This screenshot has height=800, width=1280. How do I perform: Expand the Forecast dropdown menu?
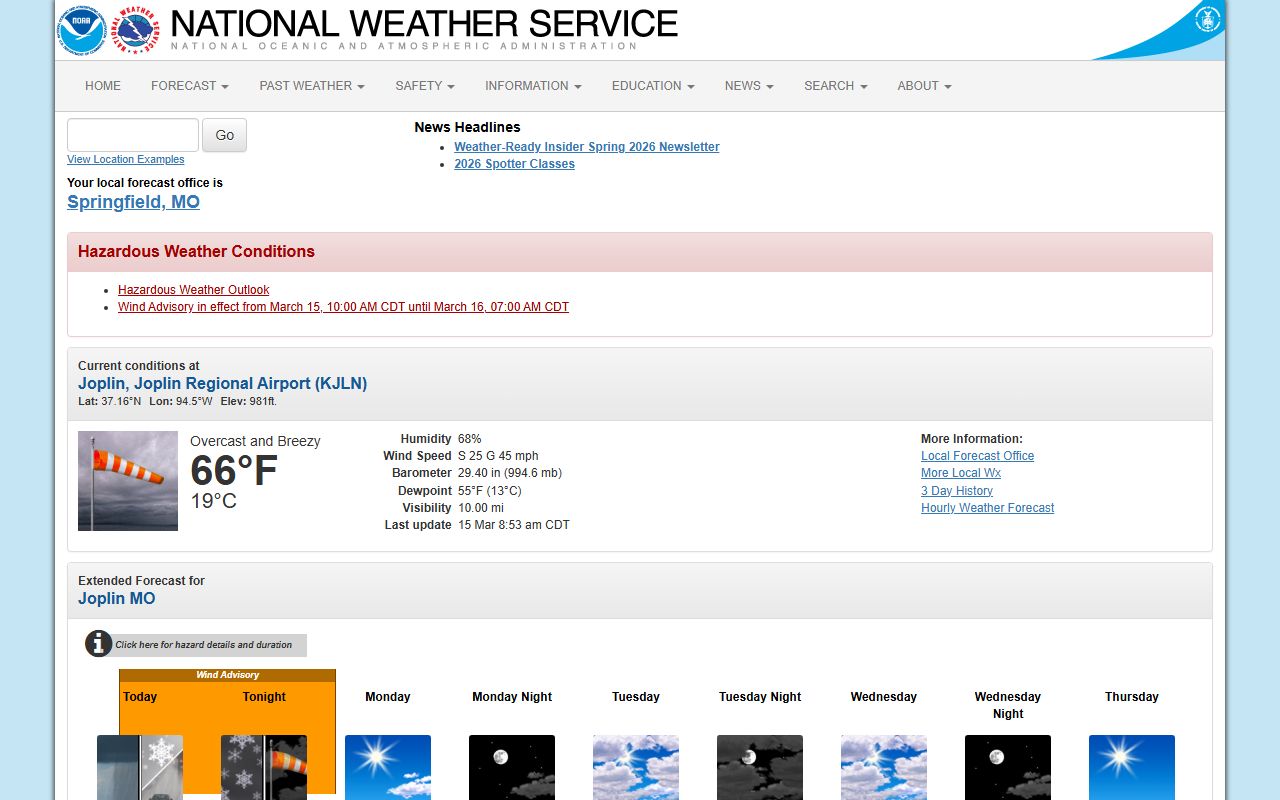(x=190, y=86)
